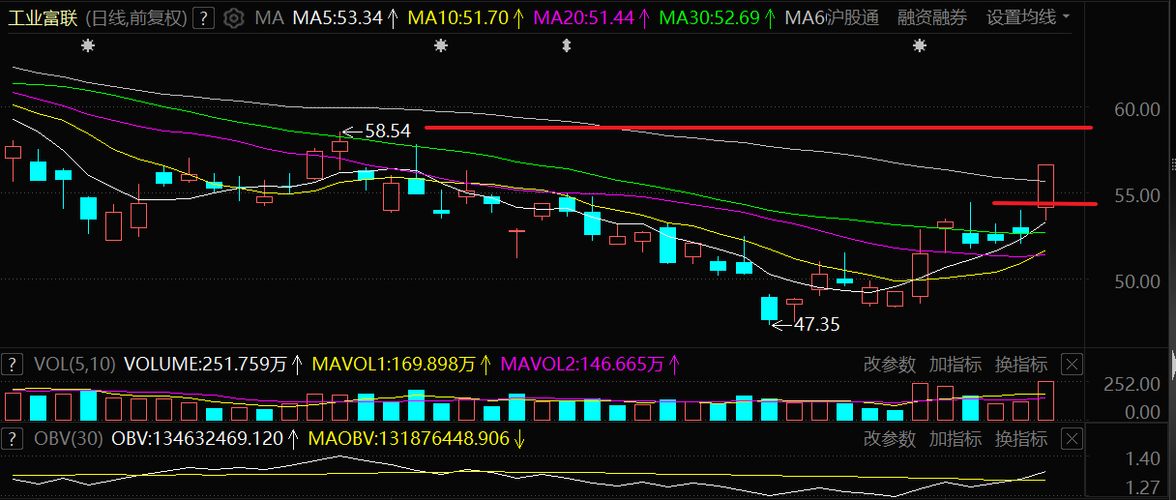Click 换指标 in the VOL panel
1176x500 pixels.
1021,365
